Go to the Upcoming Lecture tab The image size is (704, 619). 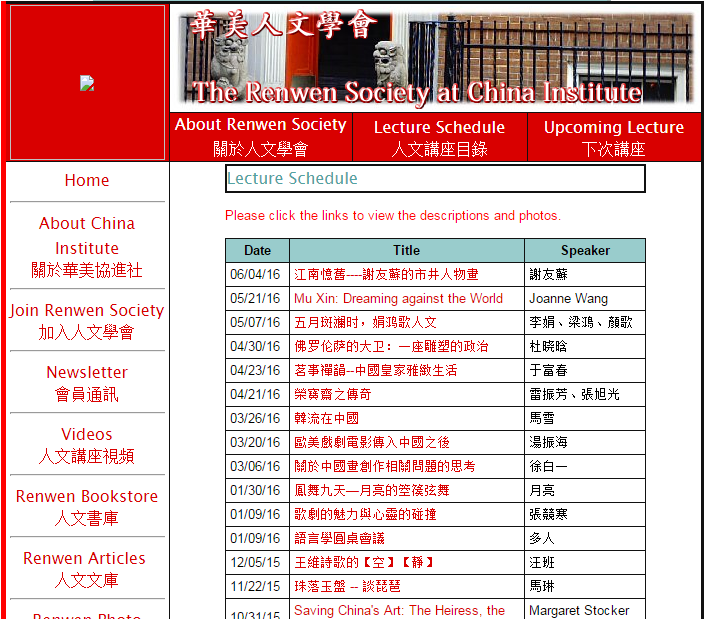(614, 137)
